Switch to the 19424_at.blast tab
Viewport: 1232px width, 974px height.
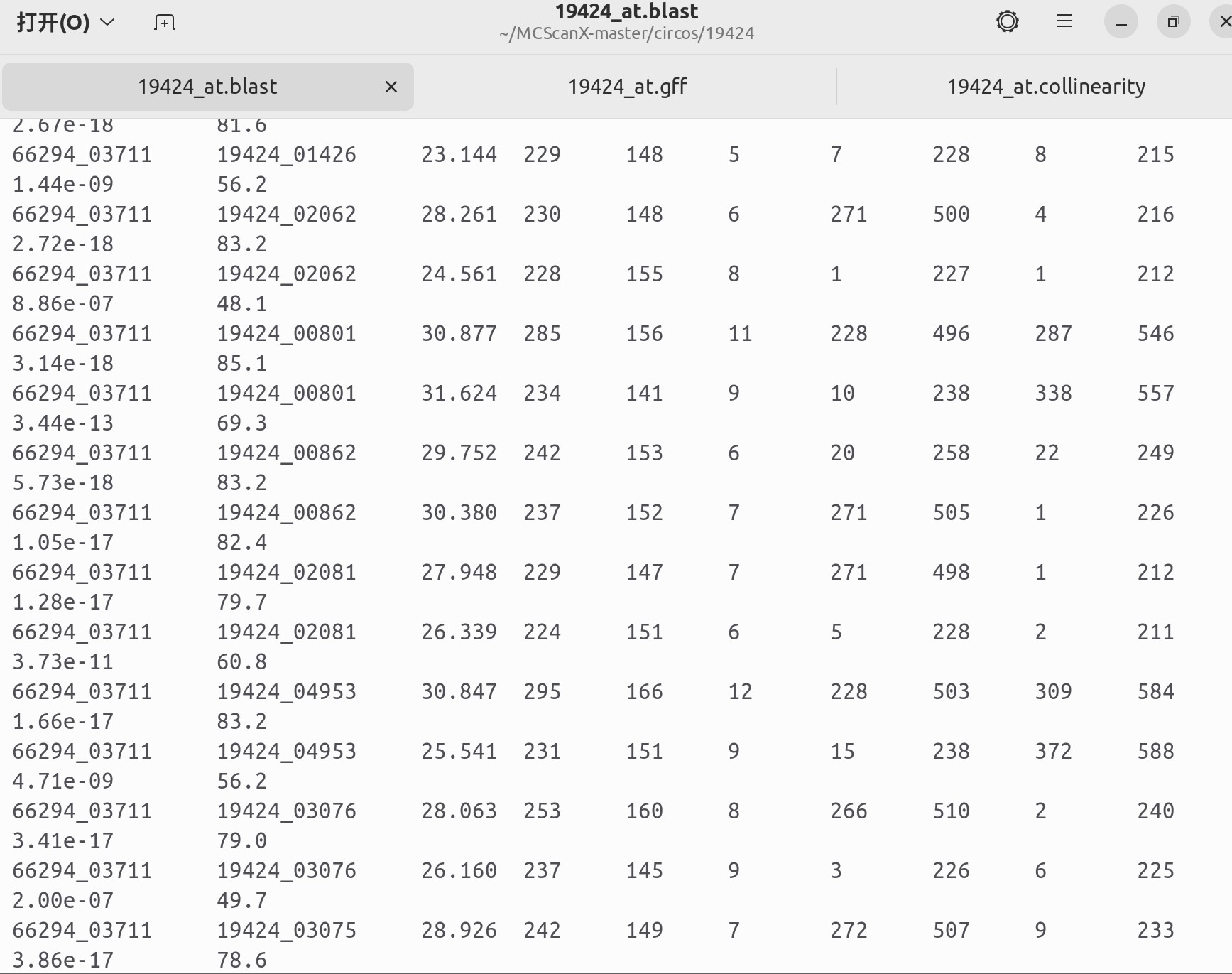click(x=207, y=87)
